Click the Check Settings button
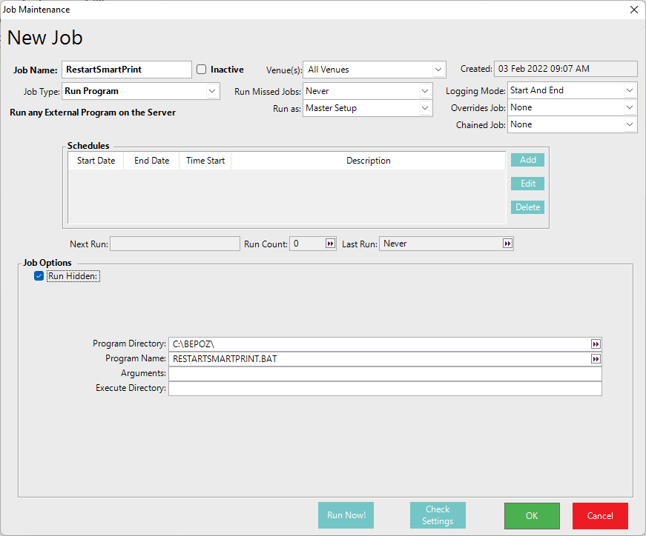Screen dimensions: 646x536 pos(437,515)
